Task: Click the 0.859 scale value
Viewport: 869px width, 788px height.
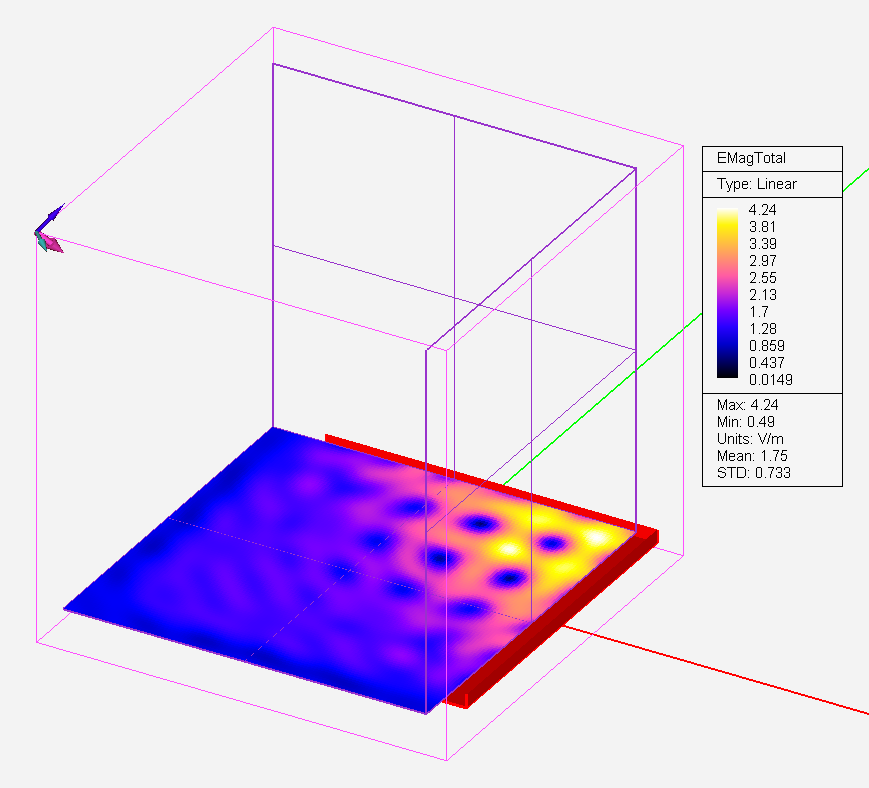Action: click(766, 346)
